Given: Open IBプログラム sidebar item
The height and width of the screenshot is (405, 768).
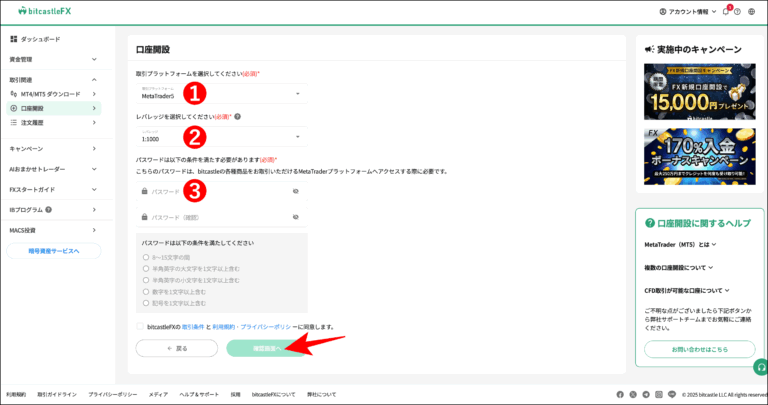Looking at the screenshot, I should tap(54, 210).
